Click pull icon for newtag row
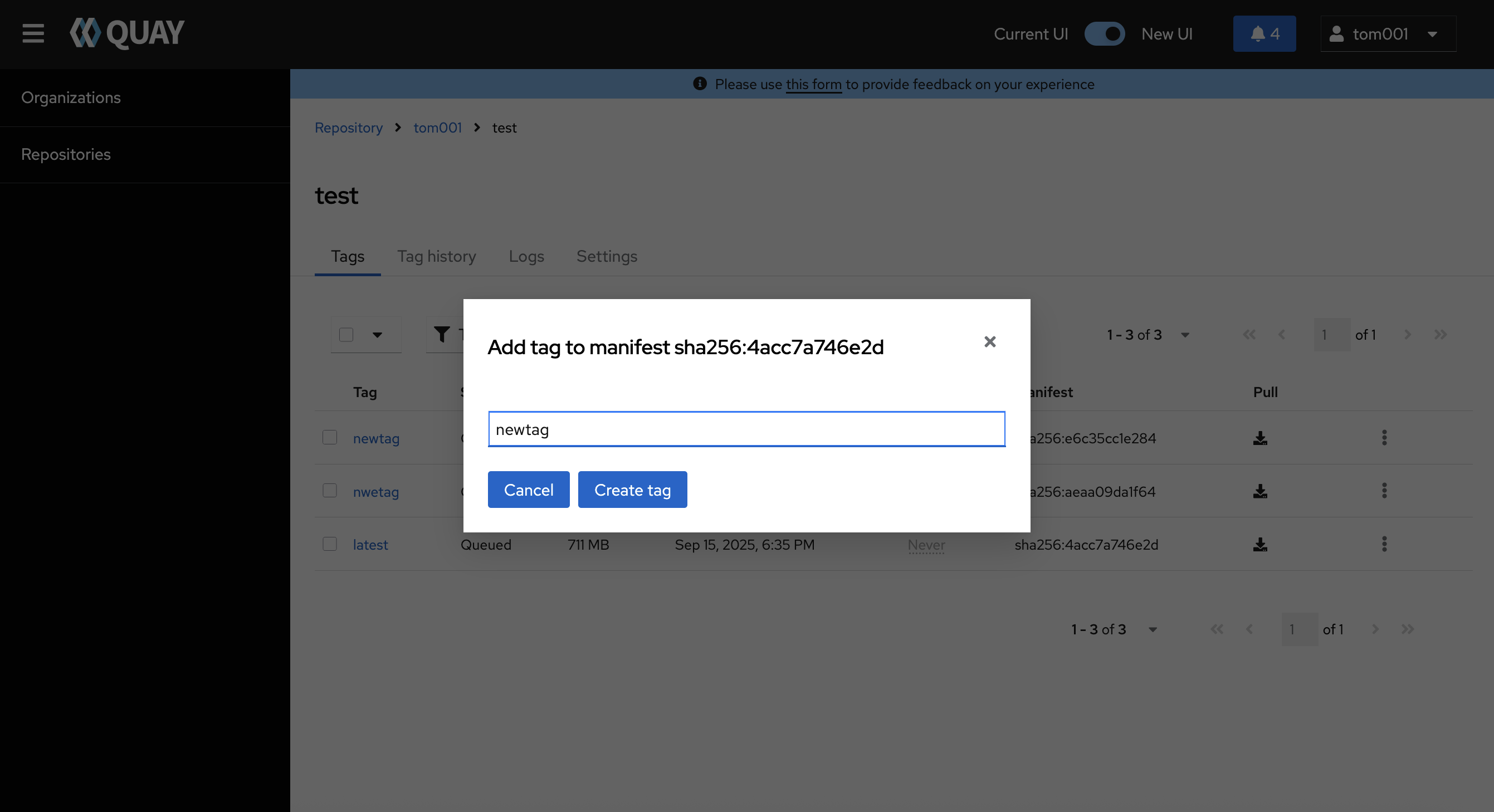Viewport: 1494px width, 812px height. pos(1259,438)
